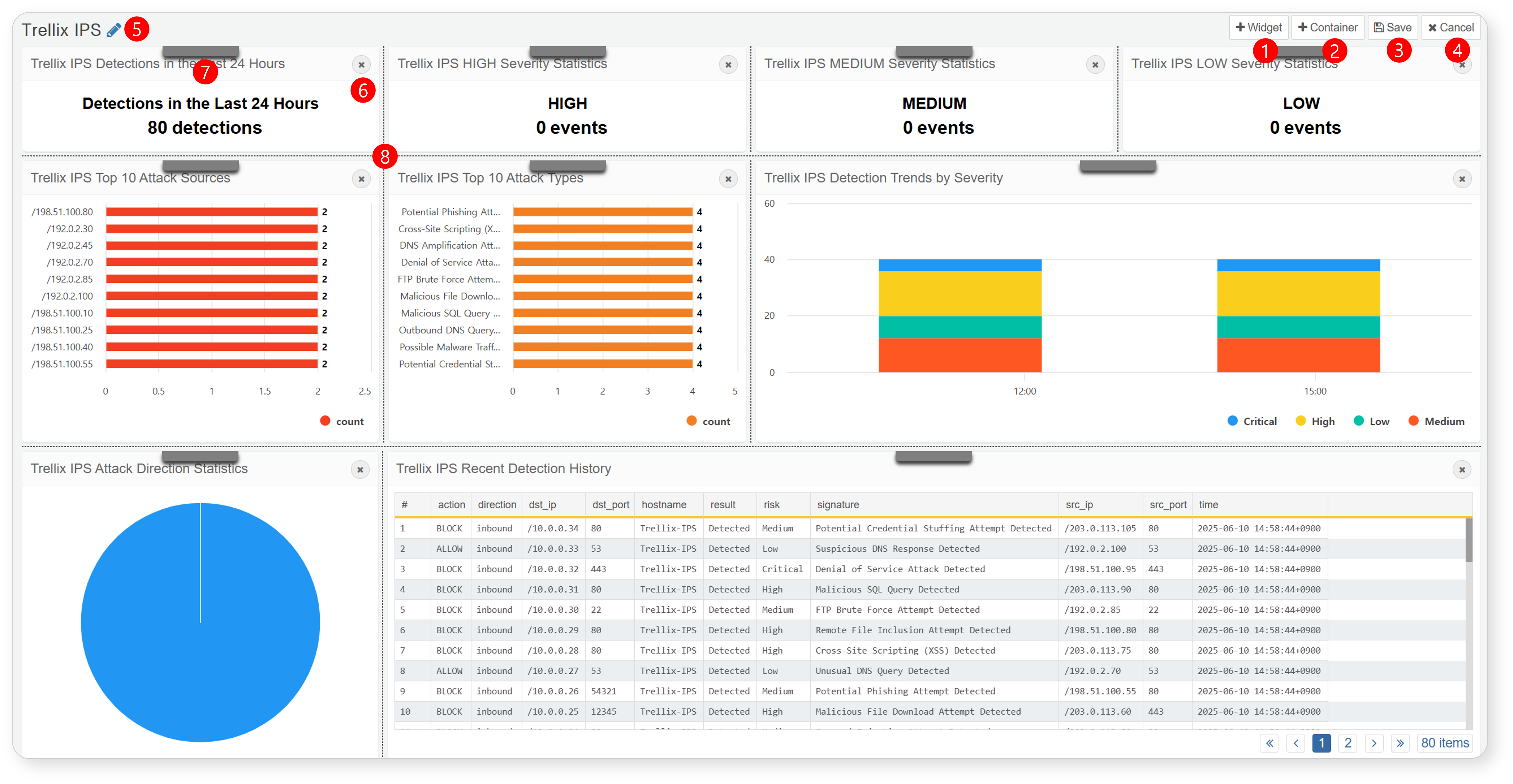Remove the MEDIUM Severity Statistics widget
Image resolution: width=1513 pixels, height=784 pixels.
1095,65
